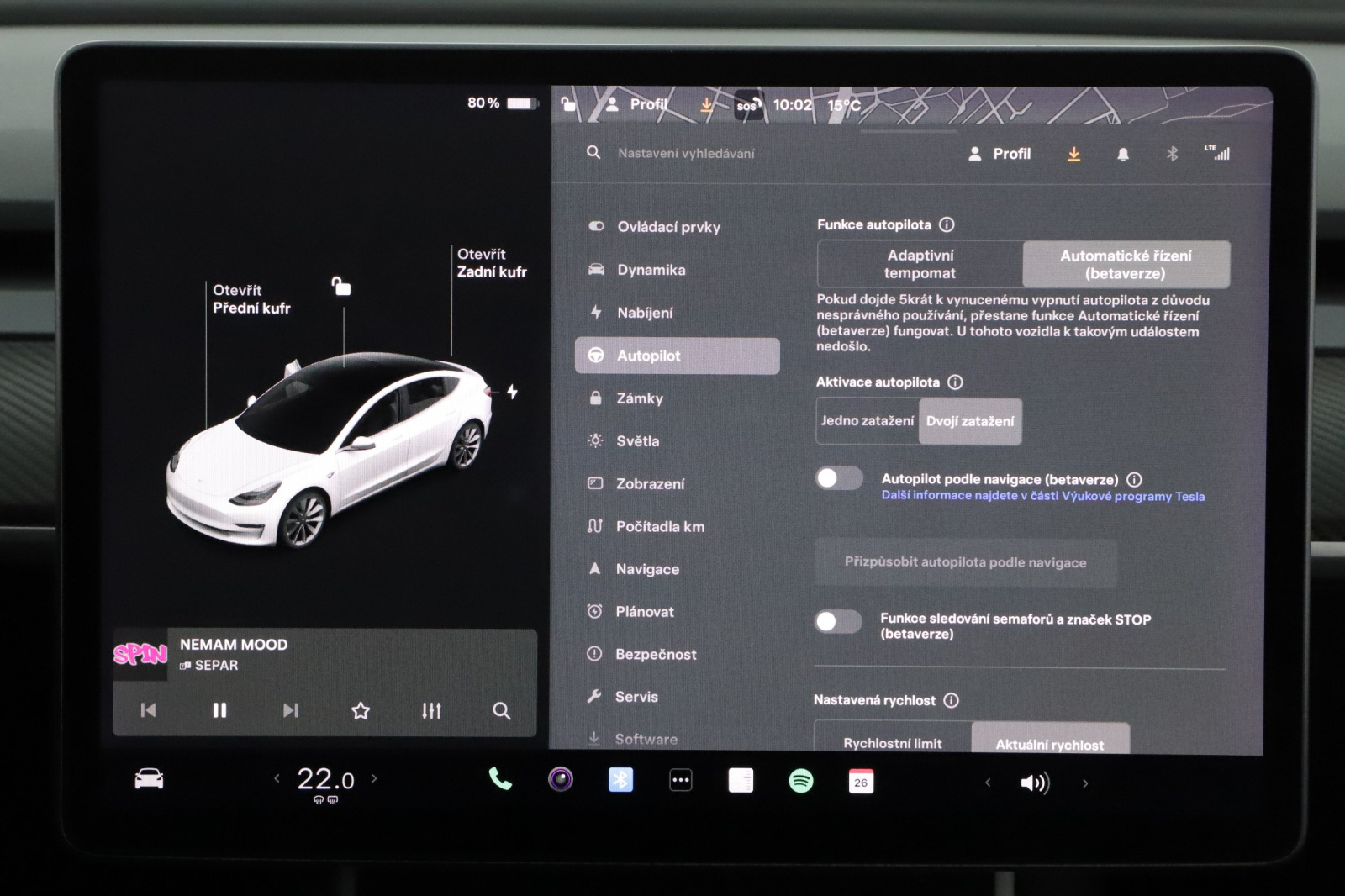Select Automatické řízení (betaverze) option
Screen dimensions: 1345x896
[x=1126, y=264]
